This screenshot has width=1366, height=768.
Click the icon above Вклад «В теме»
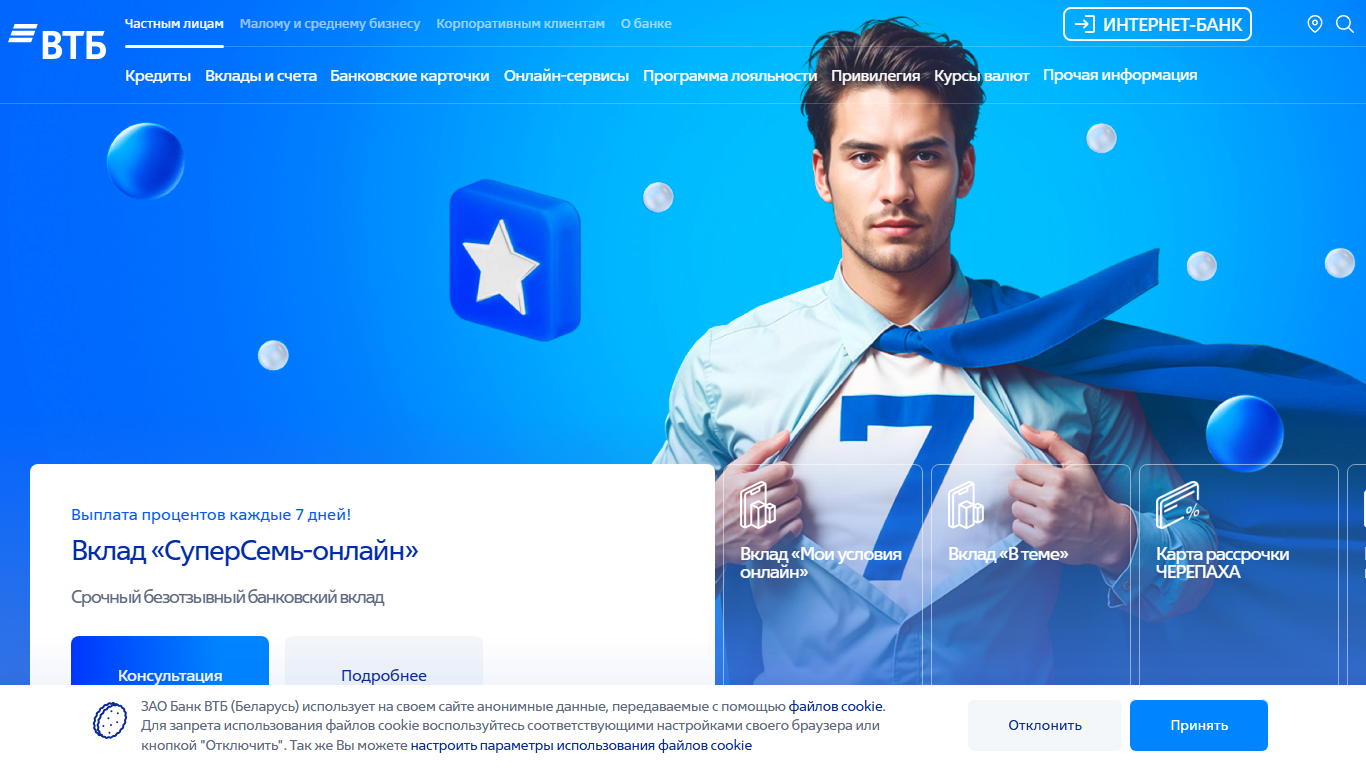pos(965,505)
